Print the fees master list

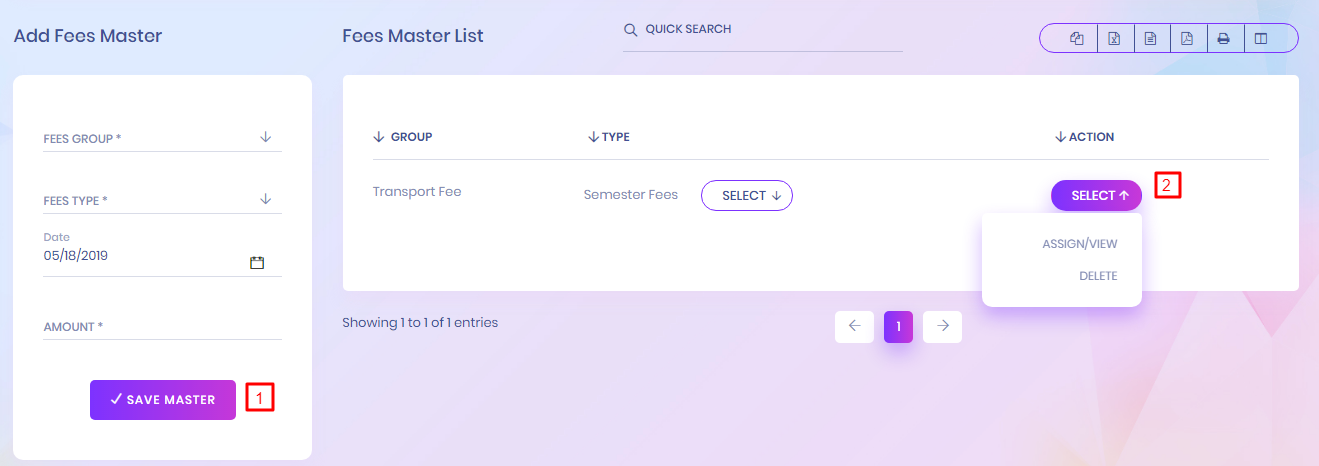pos(1223,39)
